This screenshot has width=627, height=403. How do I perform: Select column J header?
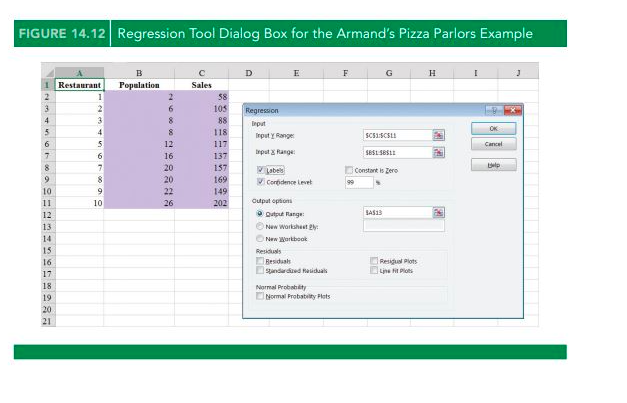click(x=518, y=73)
